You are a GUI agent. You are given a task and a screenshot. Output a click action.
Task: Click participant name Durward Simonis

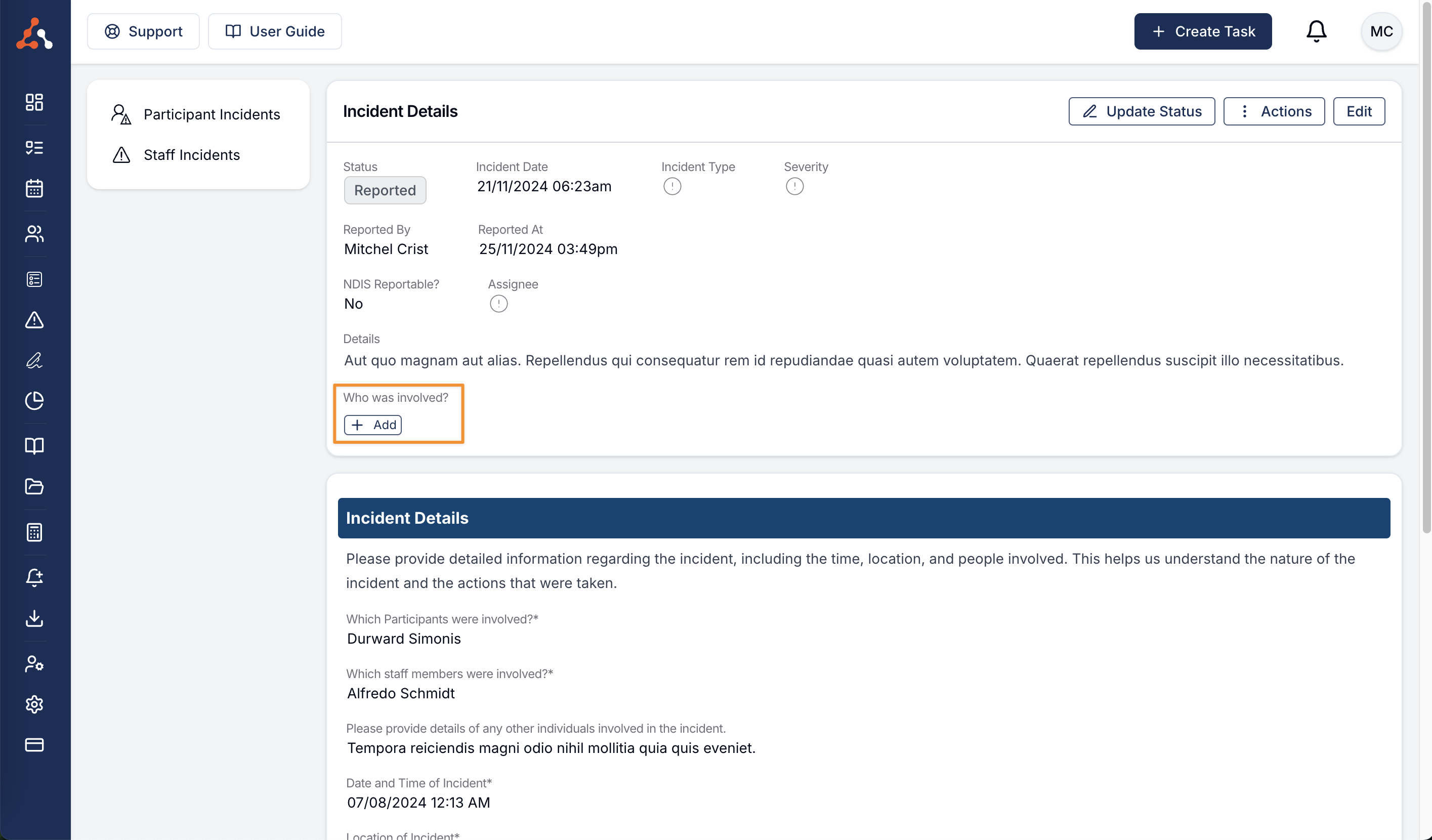(403, 639)
